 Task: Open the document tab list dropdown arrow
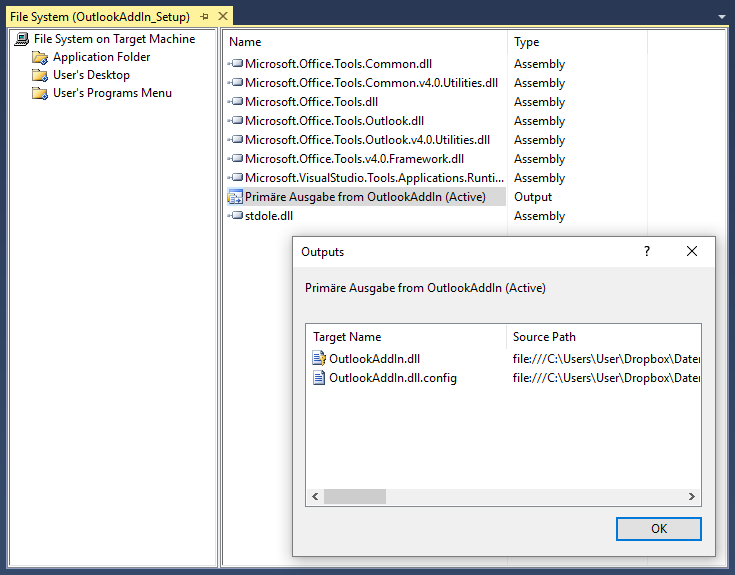pyautogui.click(x=722, y=17)
